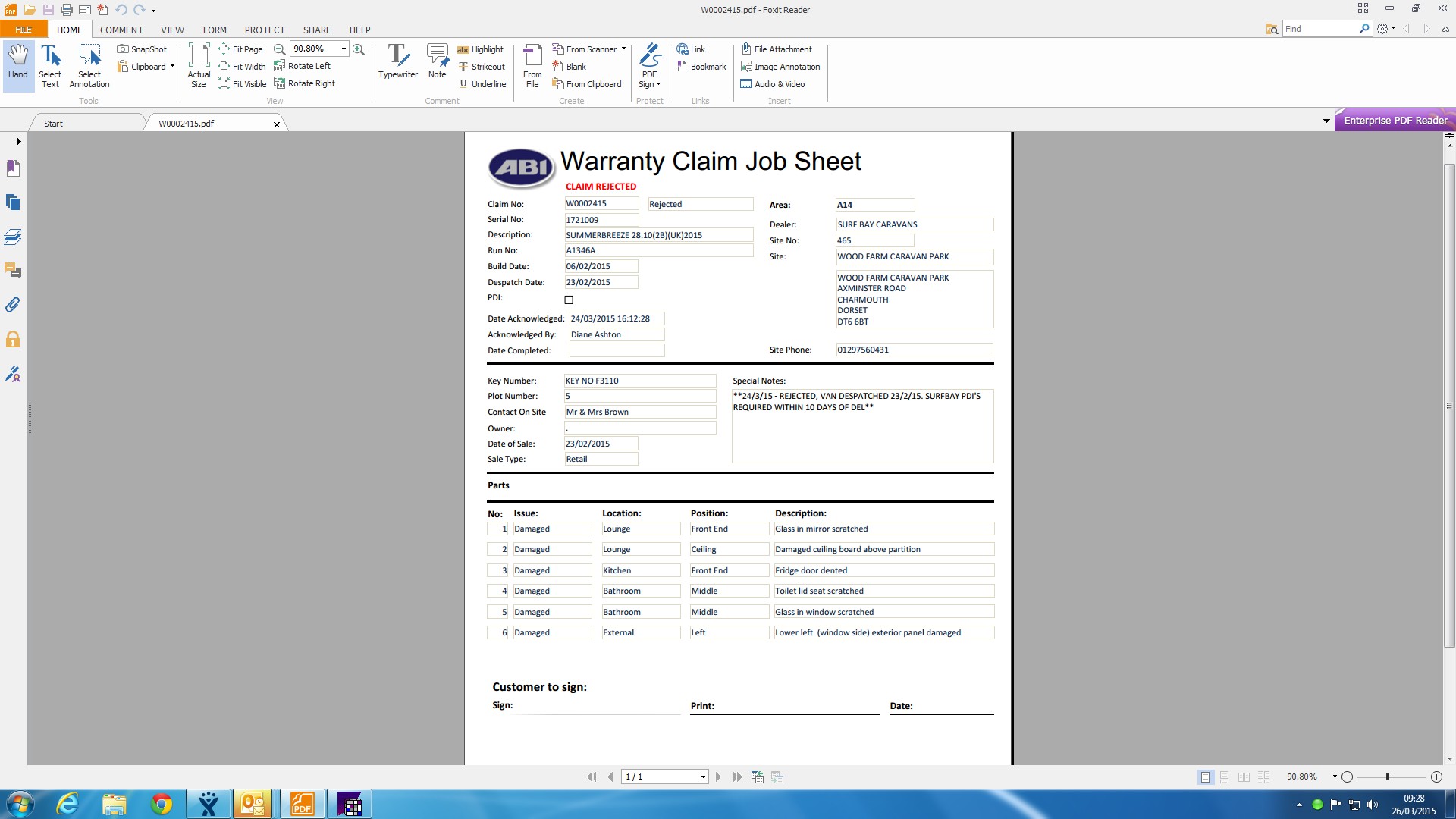Click the Select Text tool
The width and height of the screenshot is (1456, 819).
click(x=50, y=64)
